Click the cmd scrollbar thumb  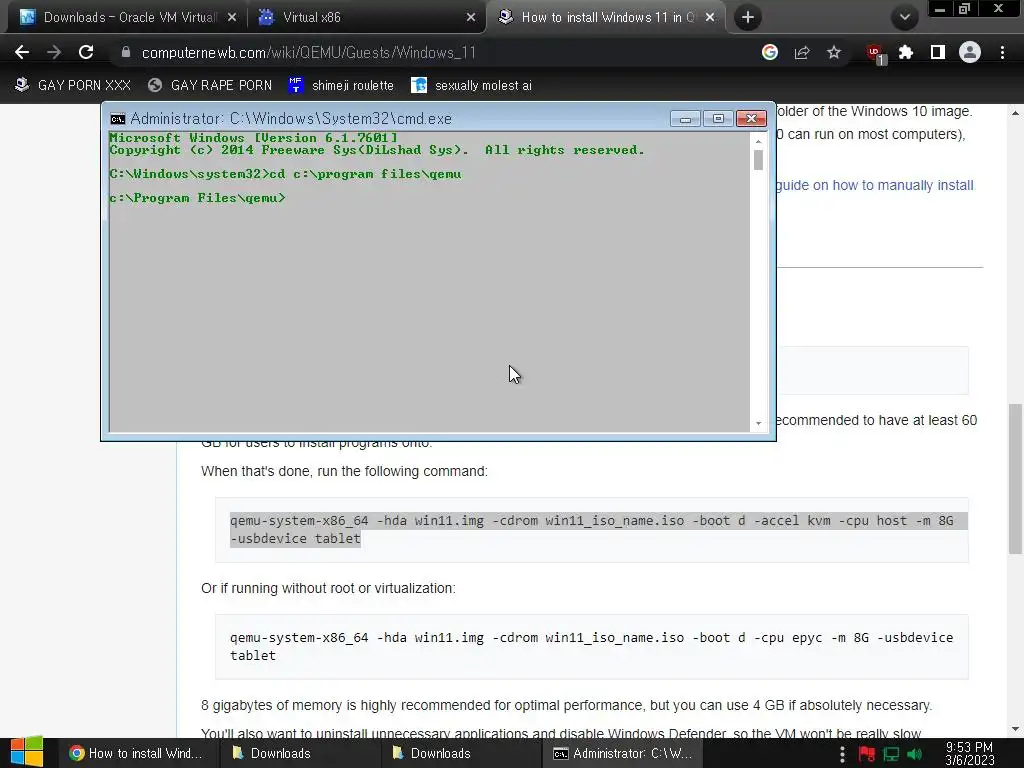point(758,160)
